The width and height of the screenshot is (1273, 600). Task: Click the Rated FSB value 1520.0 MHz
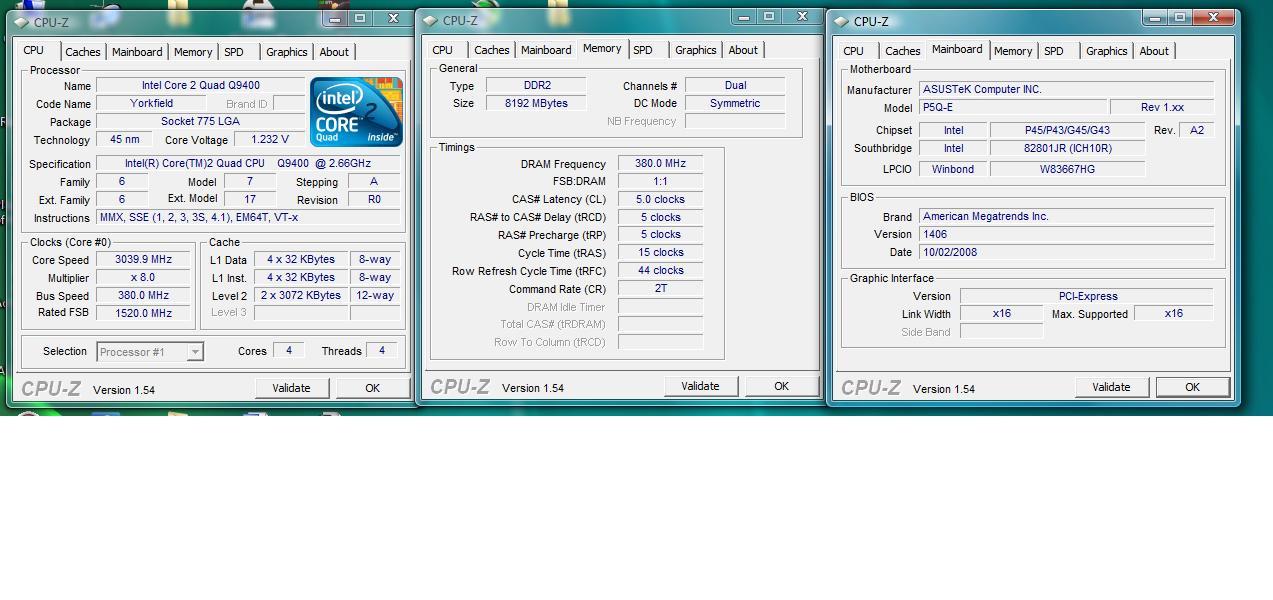click(143, 313)
